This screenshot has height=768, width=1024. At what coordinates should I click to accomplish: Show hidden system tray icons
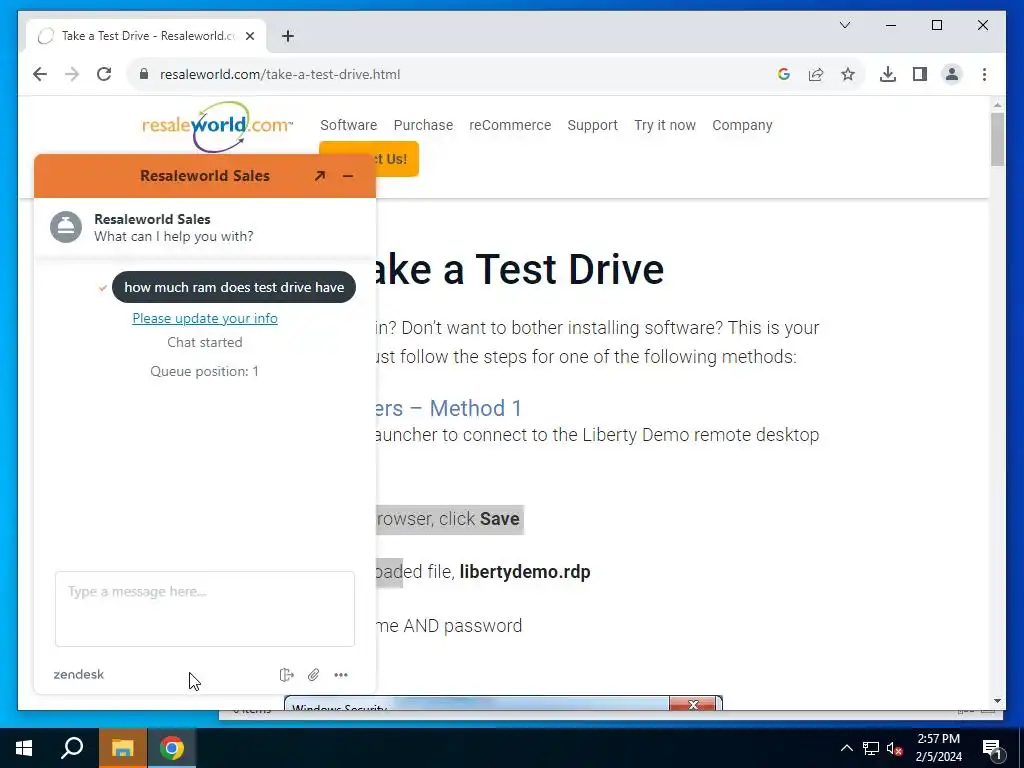846,748
